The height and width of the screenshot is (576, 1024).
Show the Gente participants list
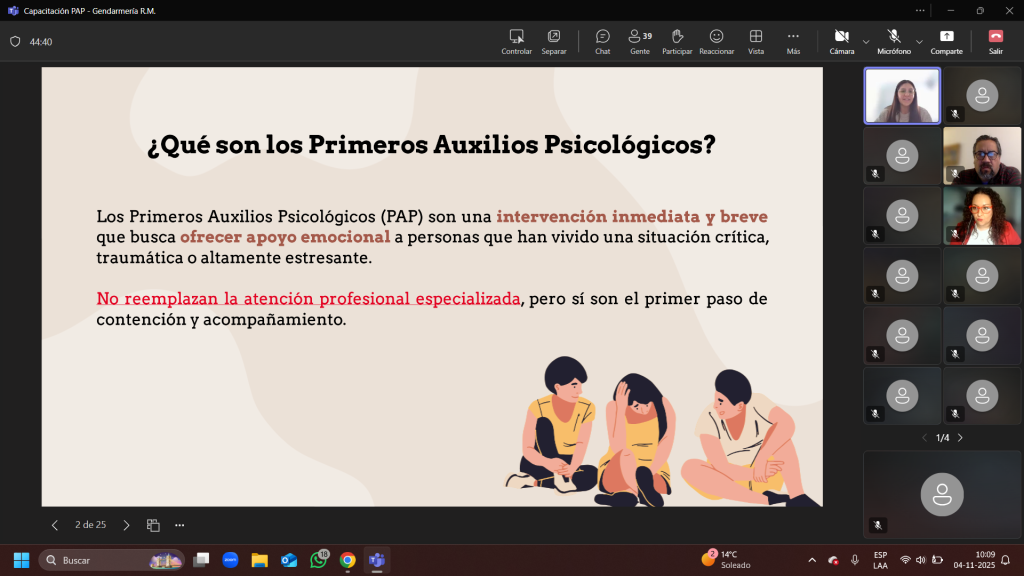click(x=639, y=40)
